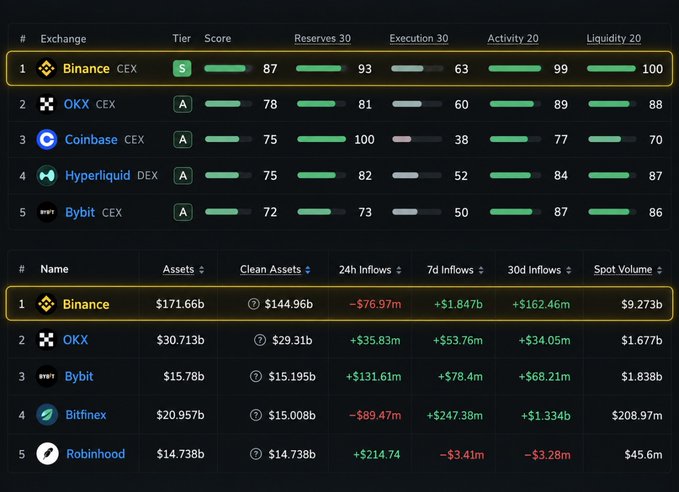679x492 pixels.
Task: Click the Bitfinex leaf logo icon
Action: point(47,415)
